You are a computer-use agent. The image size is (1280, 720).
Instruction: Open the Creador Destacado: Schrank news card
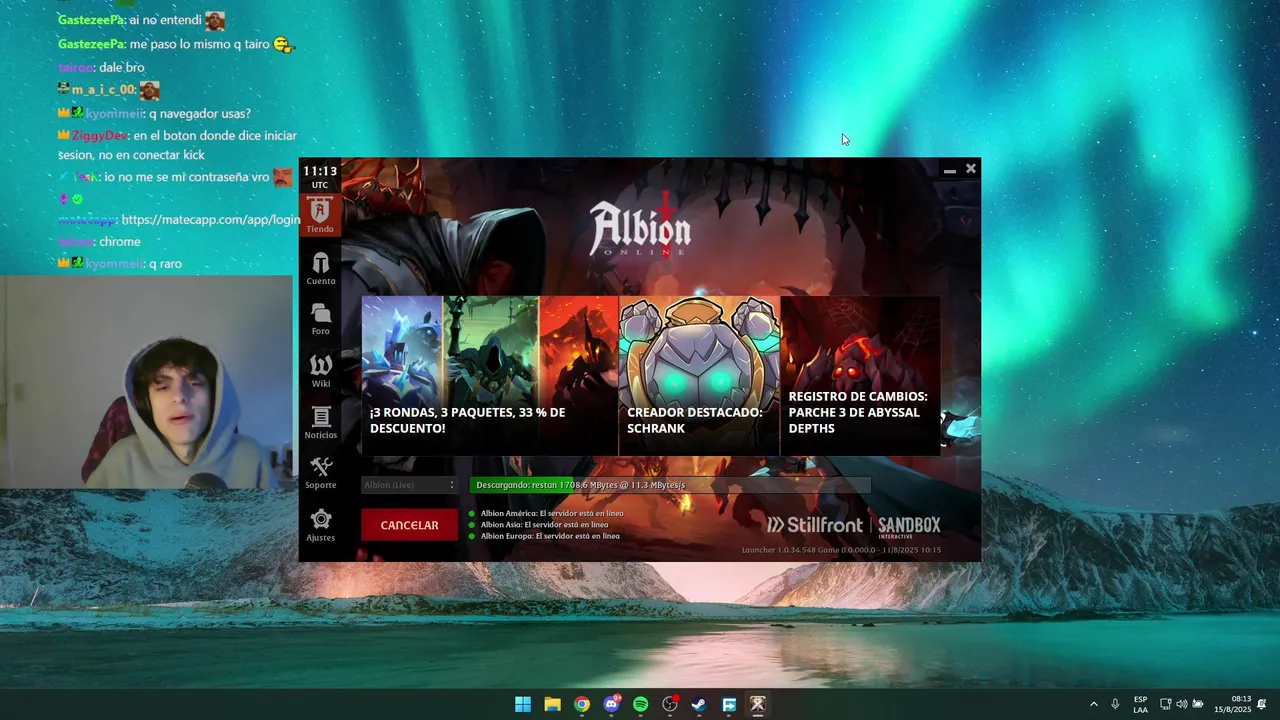(x=699, y=376)
